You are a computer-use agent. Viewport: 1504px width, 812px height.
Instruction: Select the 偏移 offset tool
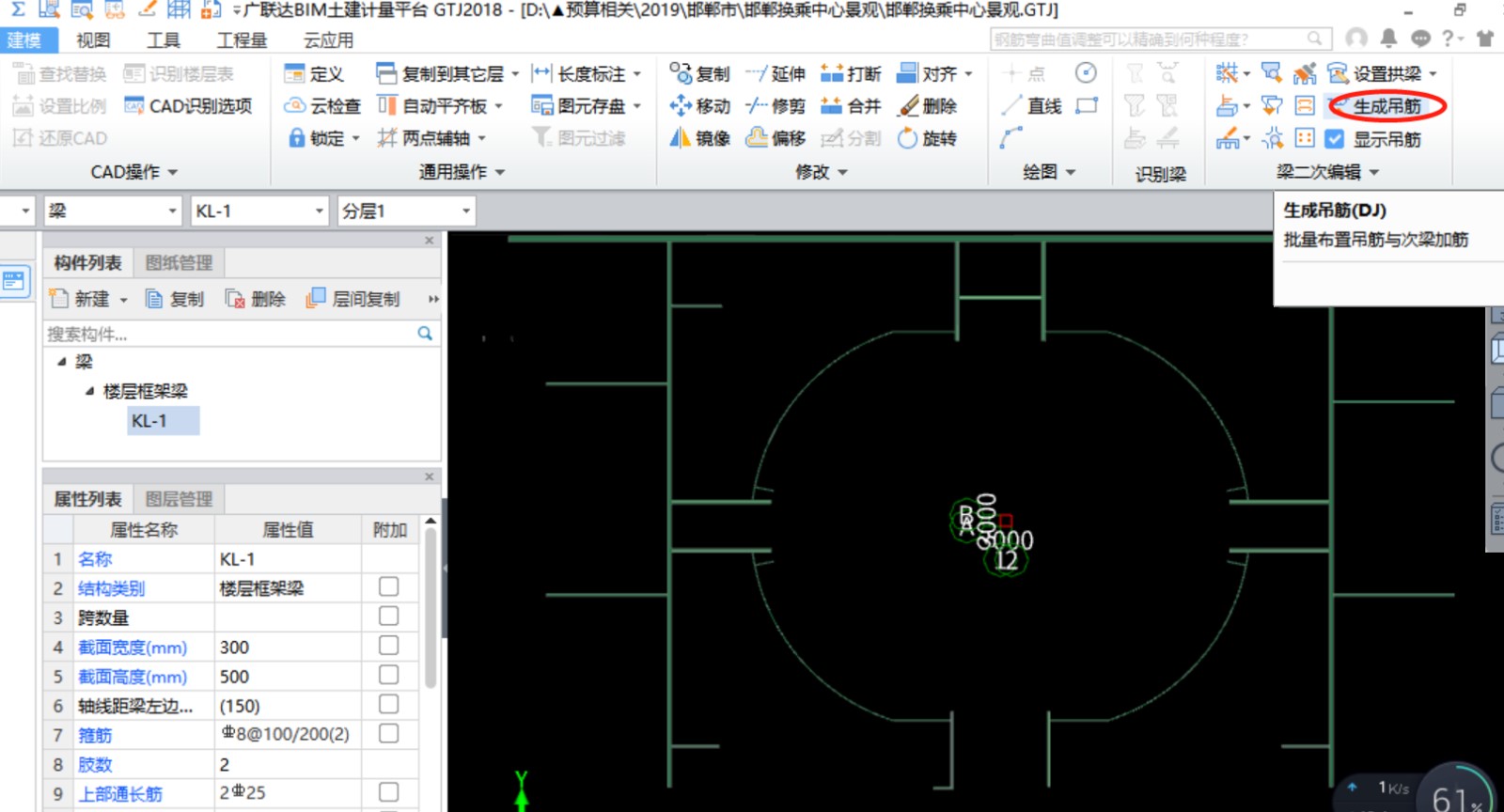[775, 138]
